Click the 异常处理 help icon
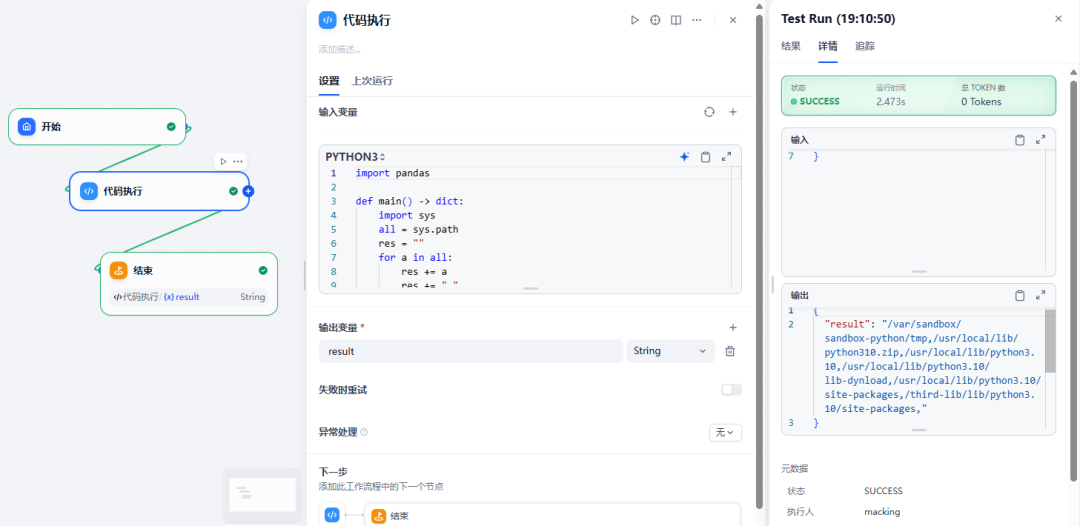The image size is (1080, 526). tap(364, 432)
